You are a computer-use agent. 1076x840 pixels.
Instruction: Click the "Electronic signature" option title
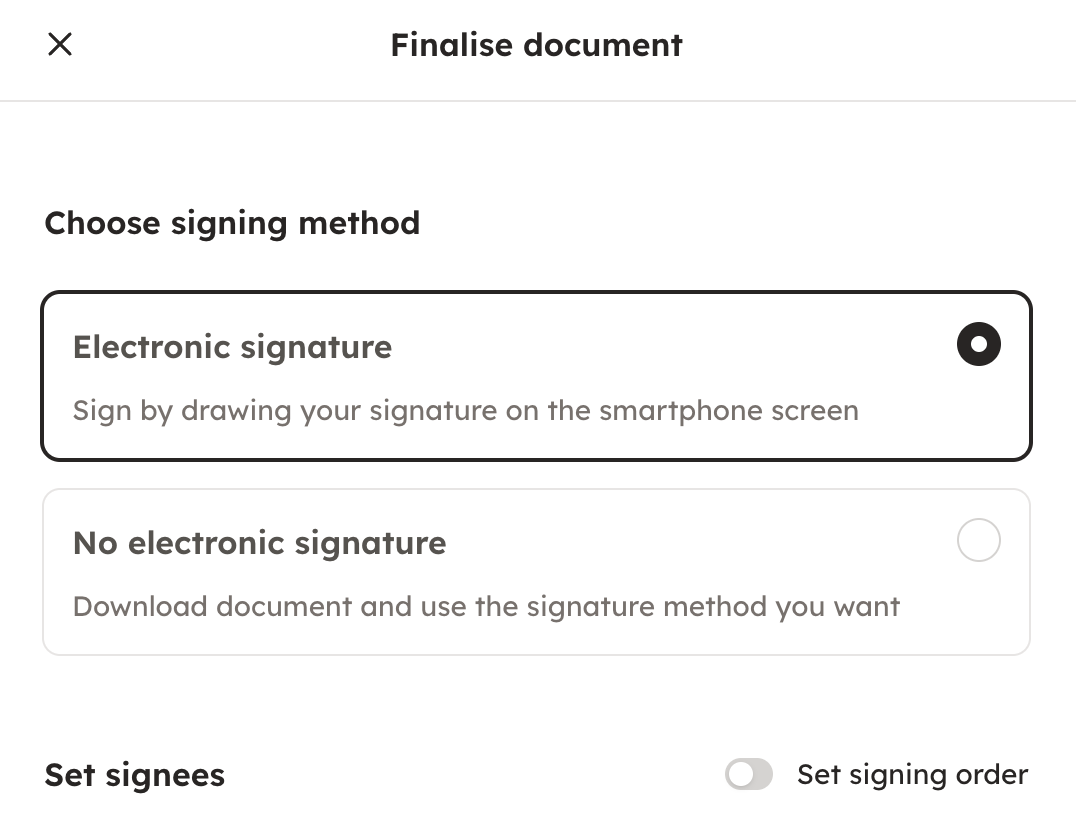[232, 347]
